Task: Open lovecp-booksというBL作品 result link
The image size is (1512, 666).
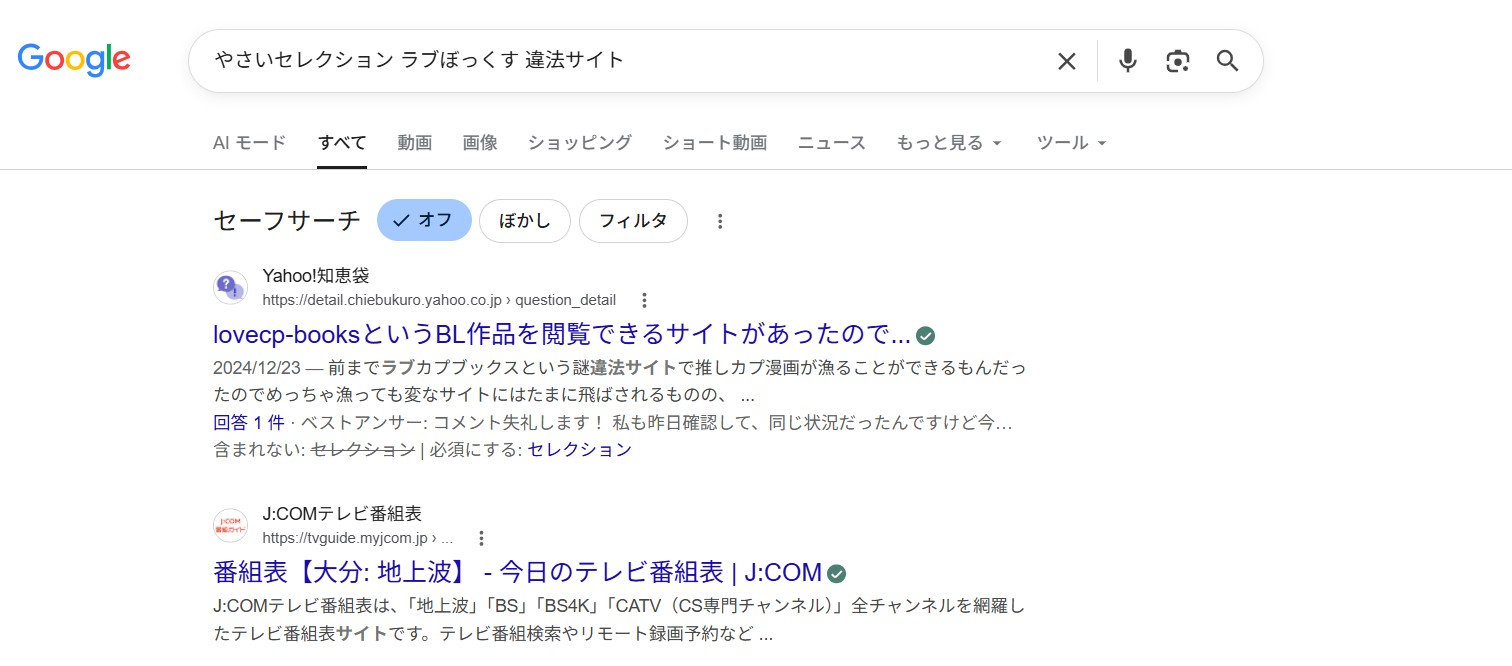Action: [x=562, y=334]
